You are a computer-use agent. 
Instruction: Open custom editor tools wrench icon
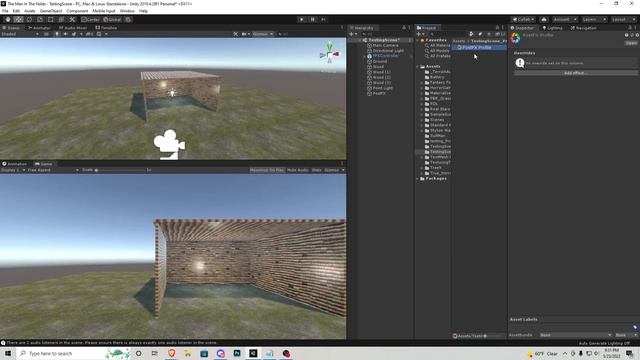pyautogui.click(x=72, y=19)
